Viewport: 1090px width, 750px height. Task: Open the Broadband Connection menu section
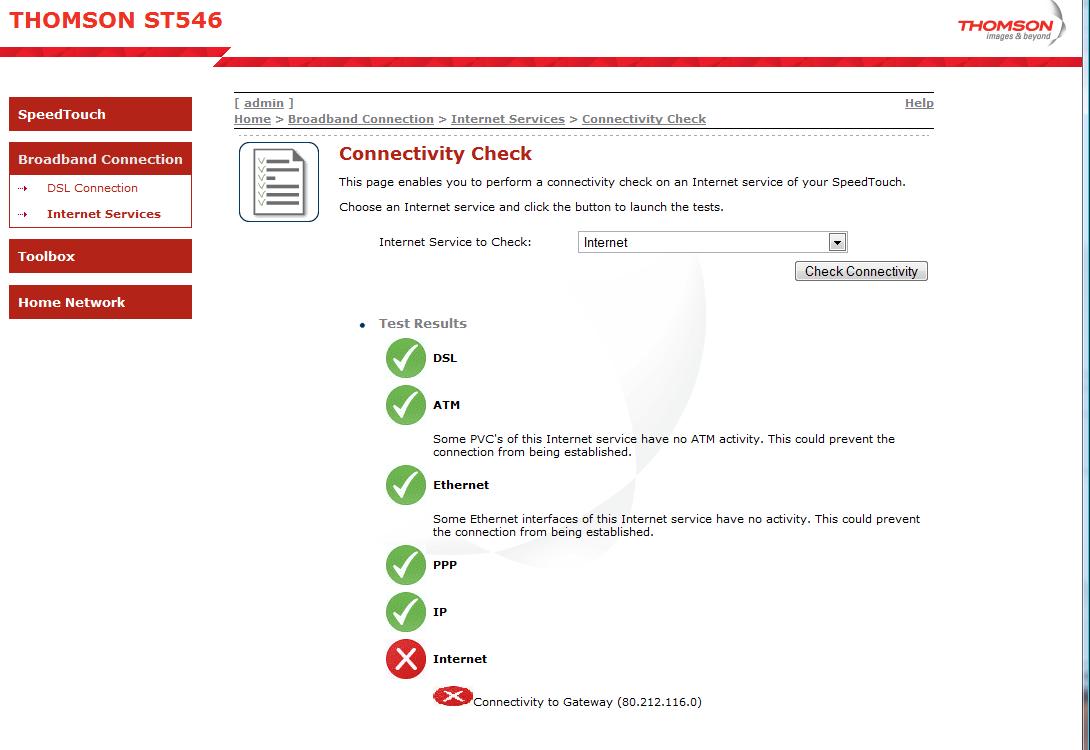coord(100,159)
